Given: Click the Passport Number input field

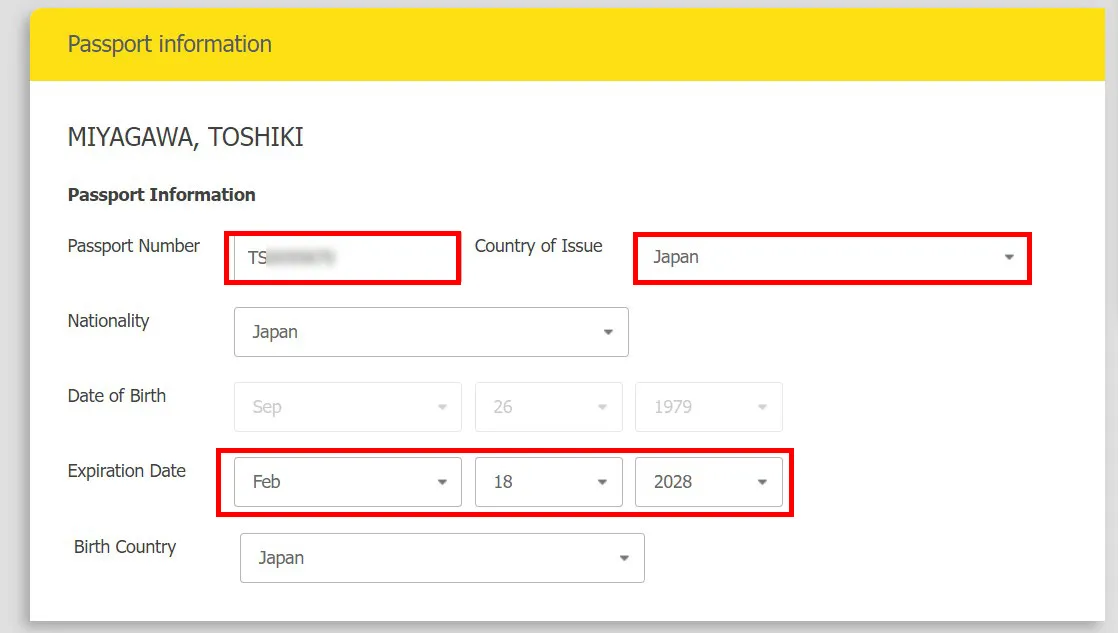Looking at the screenshot, I should 342,258.
